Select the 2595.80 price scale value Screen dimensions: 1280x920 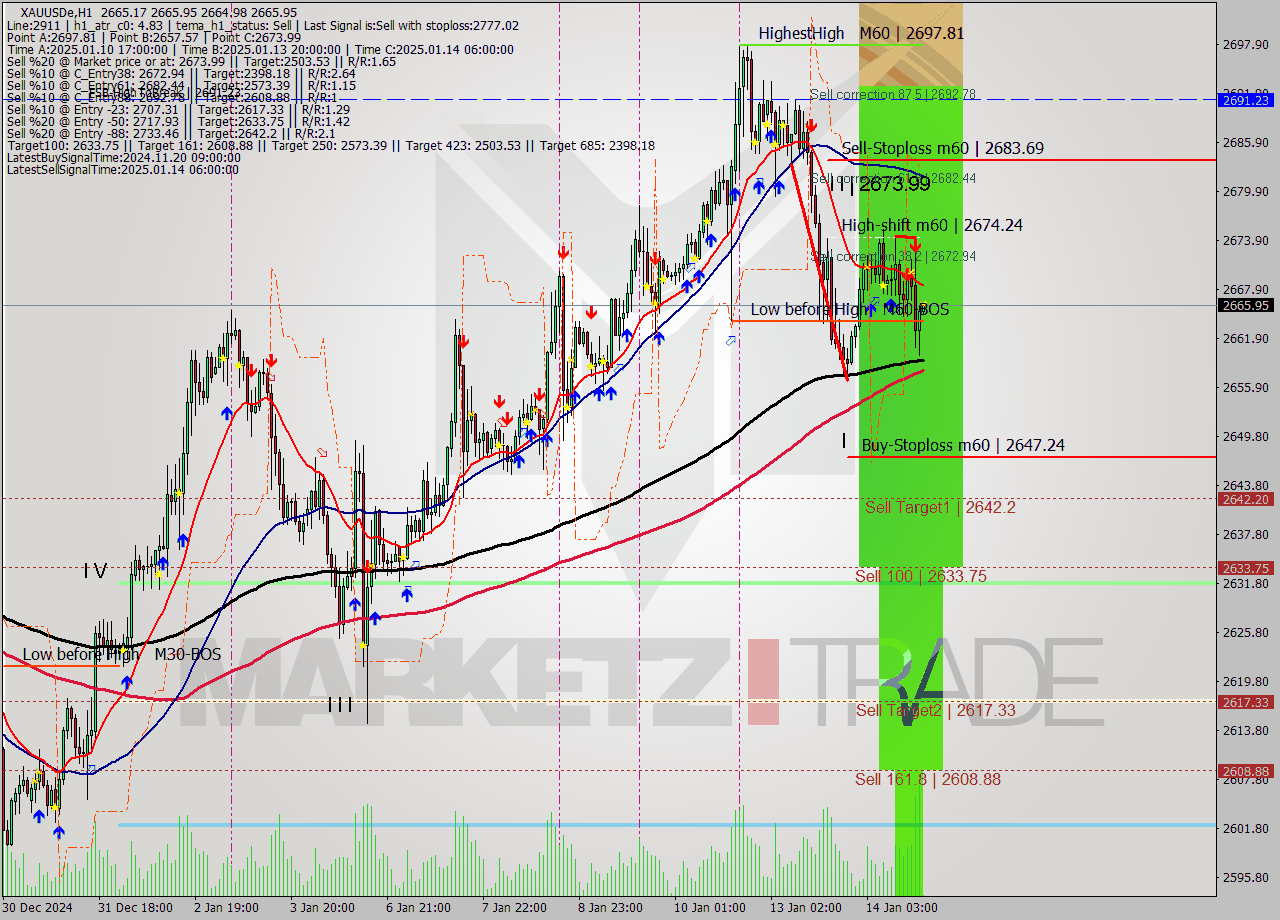click(x=1246, y=877)
